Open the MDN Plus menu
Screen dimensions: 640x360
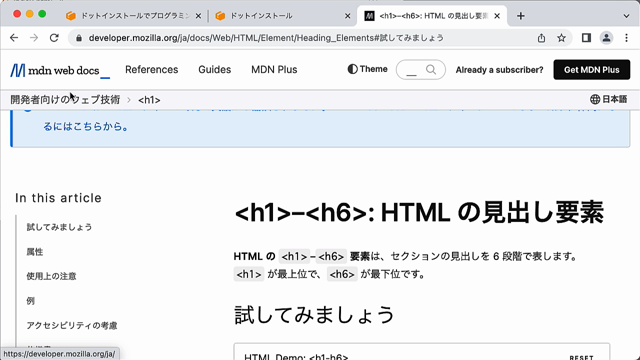[274, 70]
